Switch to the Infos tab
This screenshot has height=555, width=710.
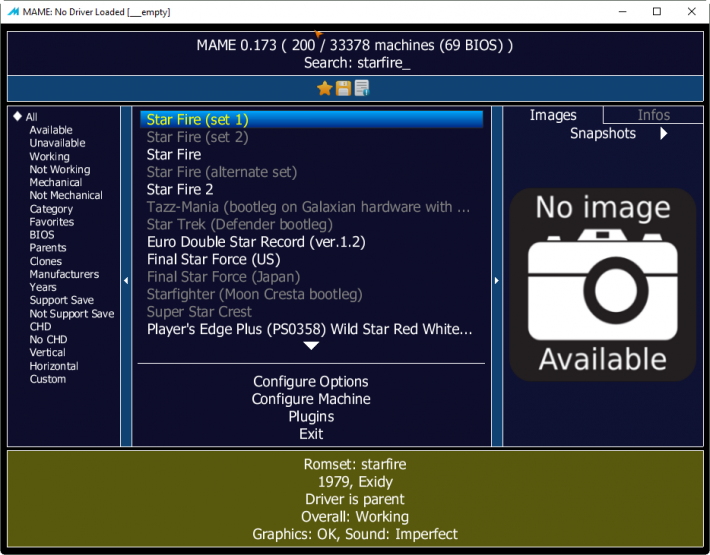[x=653, y=115]
